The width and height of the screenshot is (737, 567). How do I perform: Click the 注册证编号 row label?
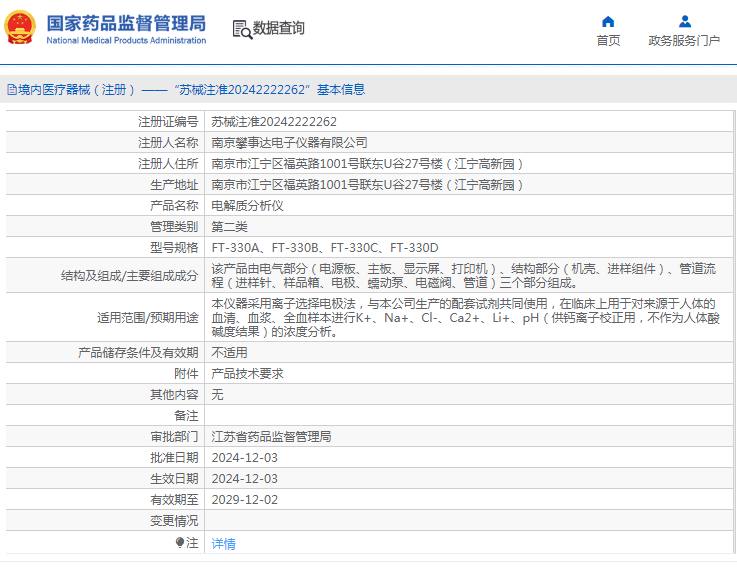[168, 122]
